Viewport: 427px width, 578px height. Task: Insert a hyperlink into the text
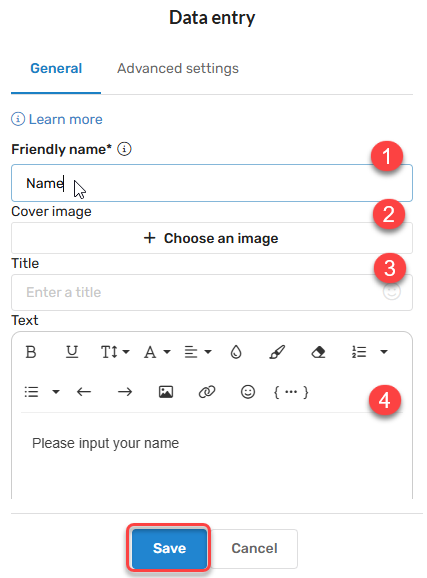click(x=207, y=392)
